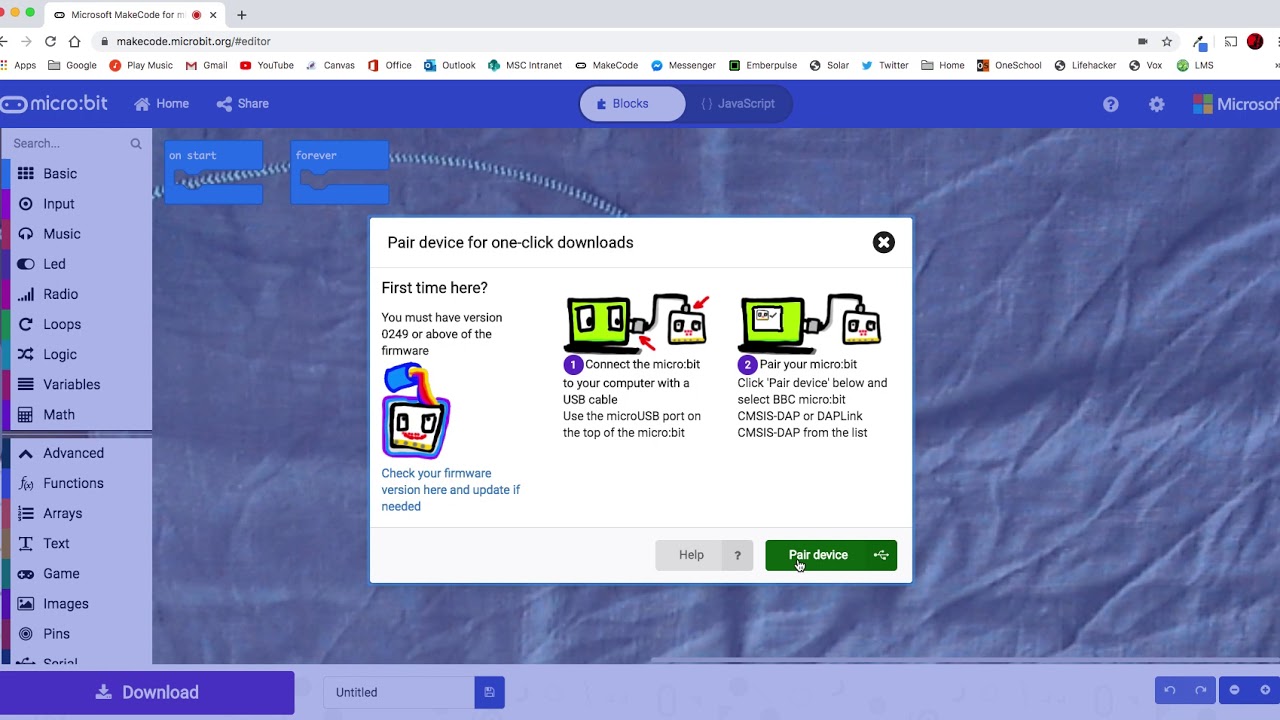1280x720 pixels.
Task: Click the redo arrow button
Action: point(1200,690)
